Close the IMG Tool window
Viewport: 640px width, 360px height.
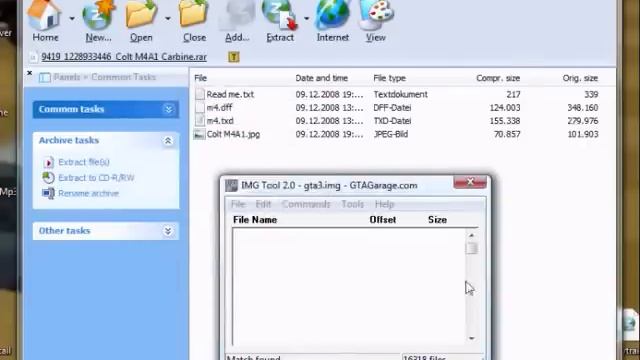point(470,182)
